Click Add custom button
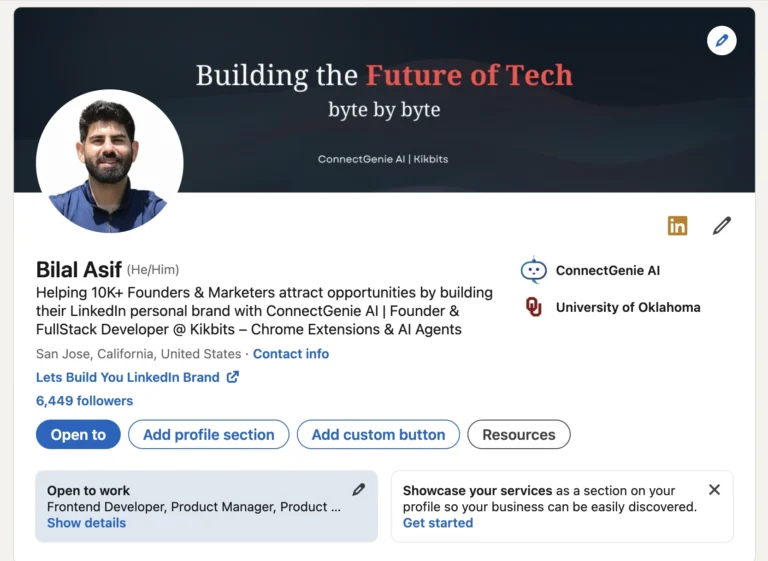This screenshot has height=561, width=768. click(x=378, y=435)
